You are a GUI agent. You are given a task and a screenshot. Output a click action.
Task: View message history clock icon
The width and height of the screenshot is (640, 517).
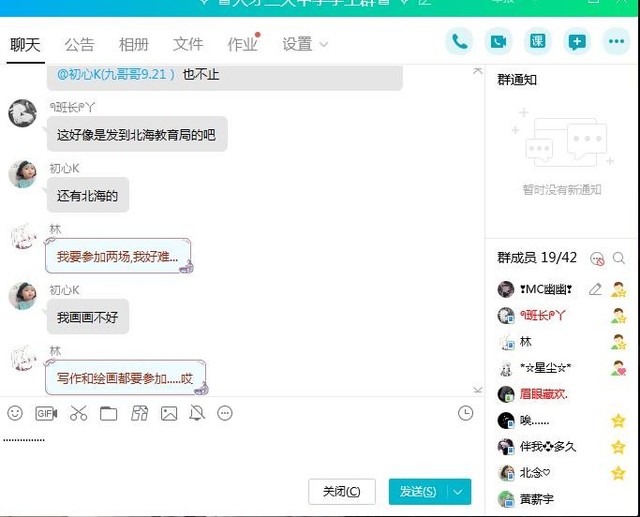465,413
